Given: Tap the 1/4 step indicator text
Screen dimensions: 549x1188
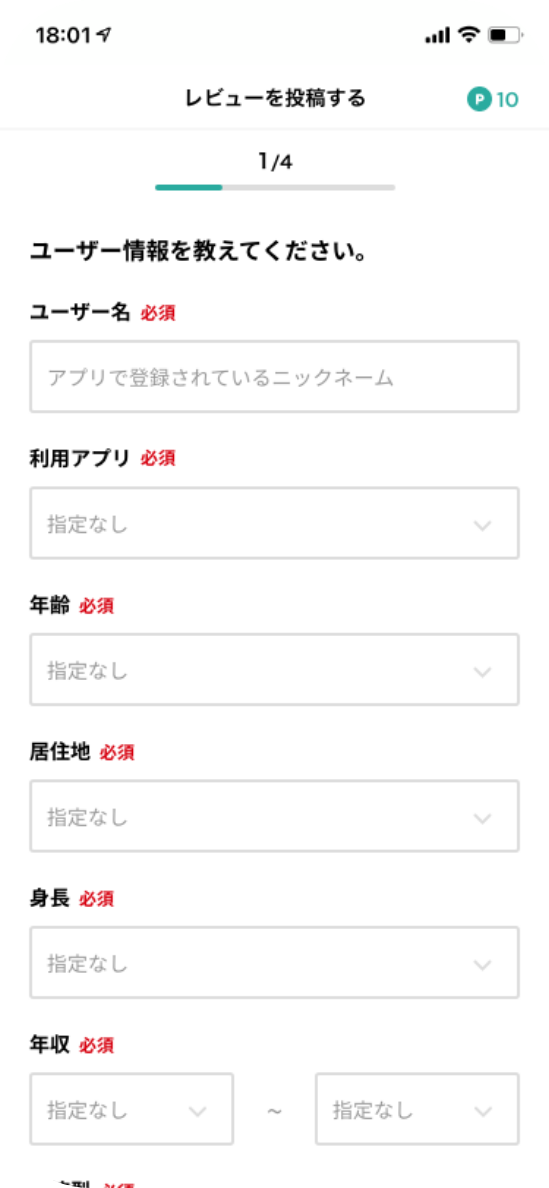Looking at the screenshot, I should point(275,161).
